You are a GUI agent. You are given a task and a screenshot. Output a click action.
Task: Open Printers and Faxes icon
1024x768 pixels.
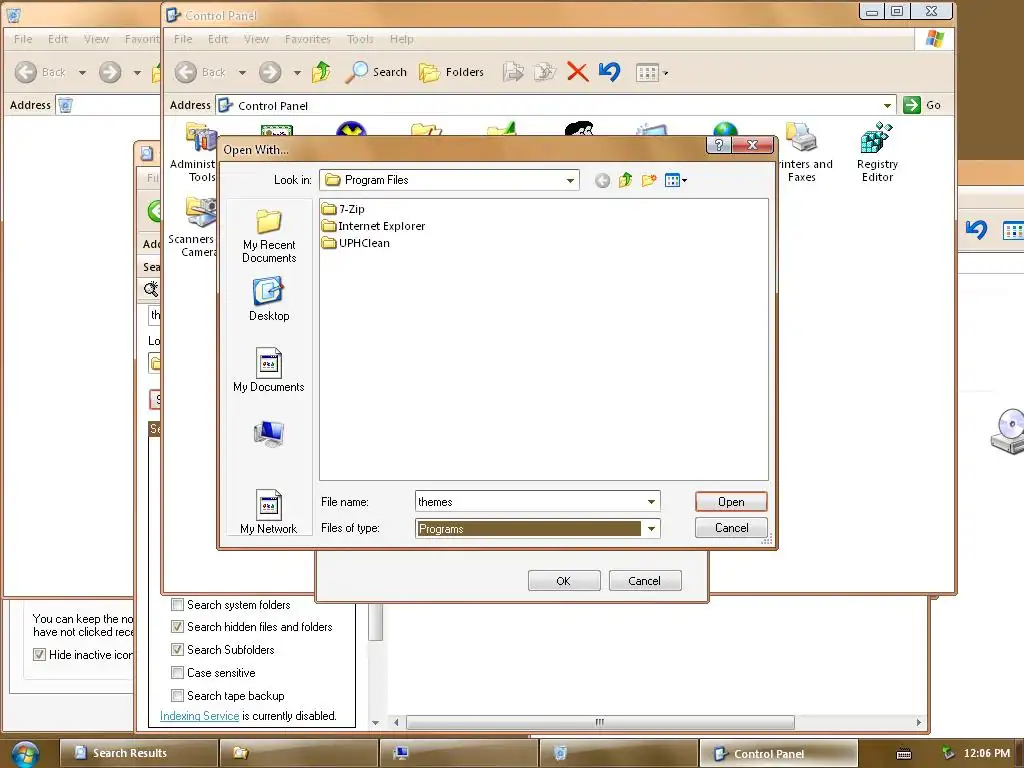[803, 152]
